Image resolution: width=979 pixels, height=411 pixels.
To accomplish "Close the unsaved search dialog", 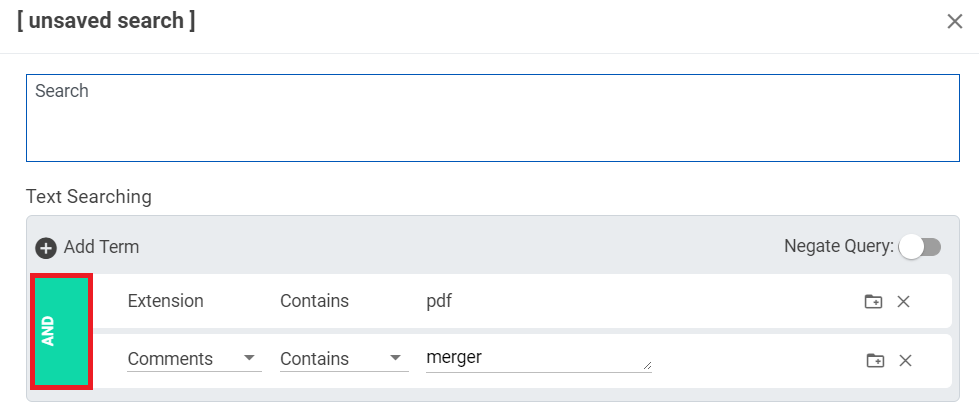I will coord(955,22).
